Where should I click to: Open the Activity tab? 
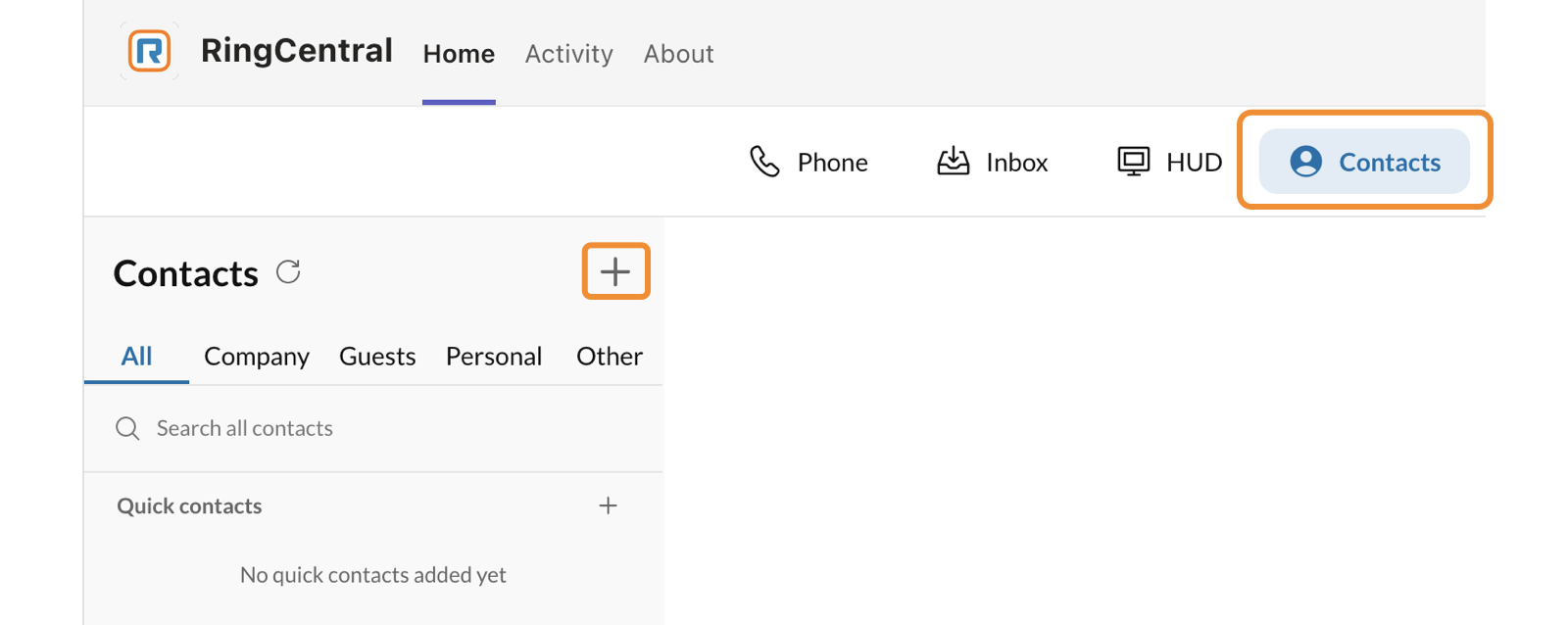pyautogui.click(x=568, y=54)
